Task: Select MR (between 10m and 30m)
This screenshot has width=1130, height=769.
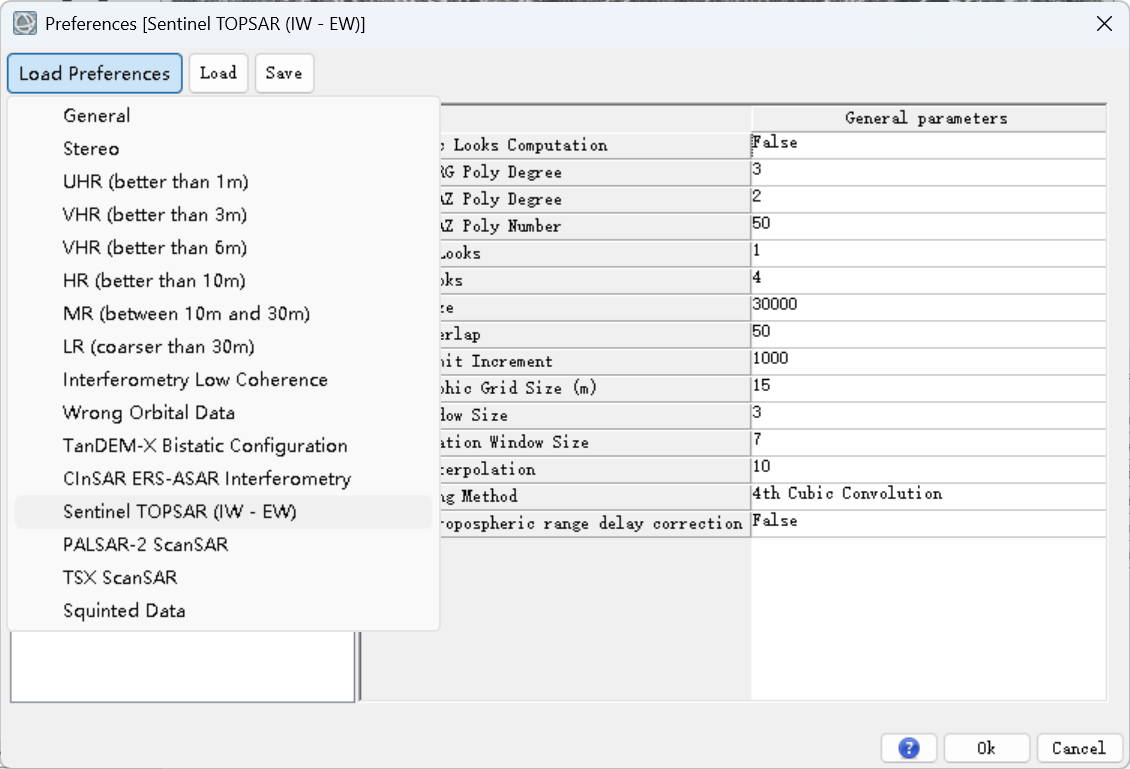Action: click(x=223, y=314)
